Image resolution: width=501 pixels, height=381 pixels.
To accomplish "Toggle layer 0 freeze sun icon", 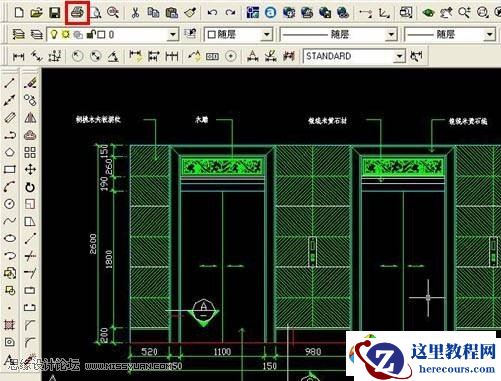I will click(x=65, y=34).
